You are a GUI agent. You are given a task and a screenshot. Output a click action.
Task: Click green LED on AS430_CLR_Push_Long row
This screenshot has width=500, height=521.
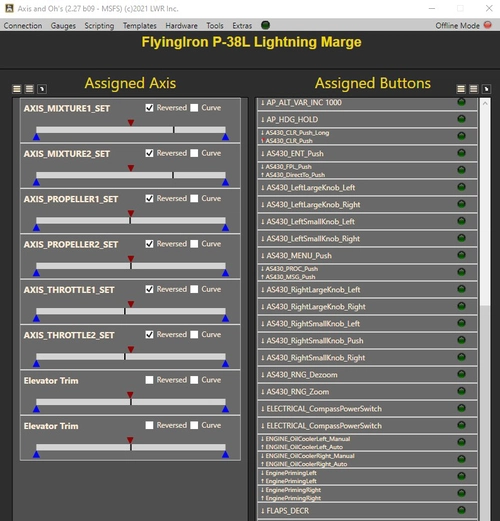point(461,136)
